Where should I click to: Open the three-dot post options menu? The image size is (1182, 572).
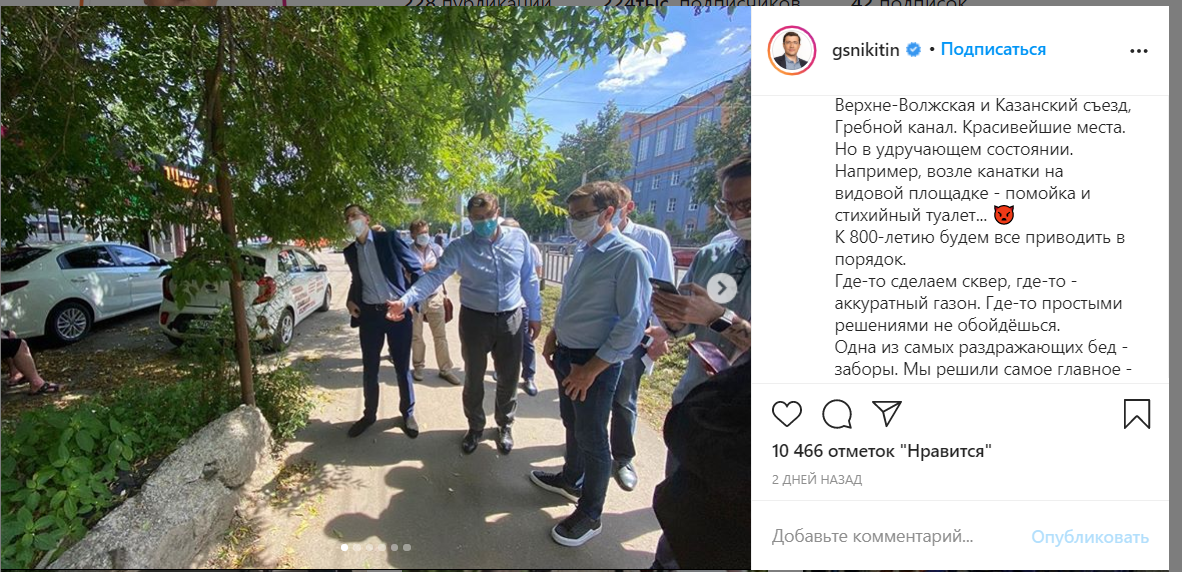[x=1138, y=50]
